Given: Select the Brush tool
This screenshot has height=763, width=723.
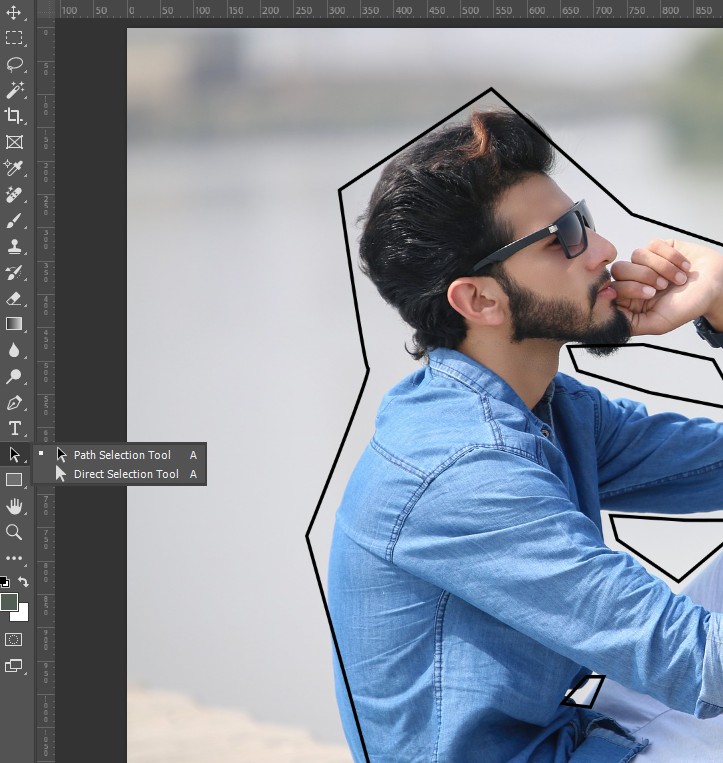Looking at the screenshot, I should [14, 220].
